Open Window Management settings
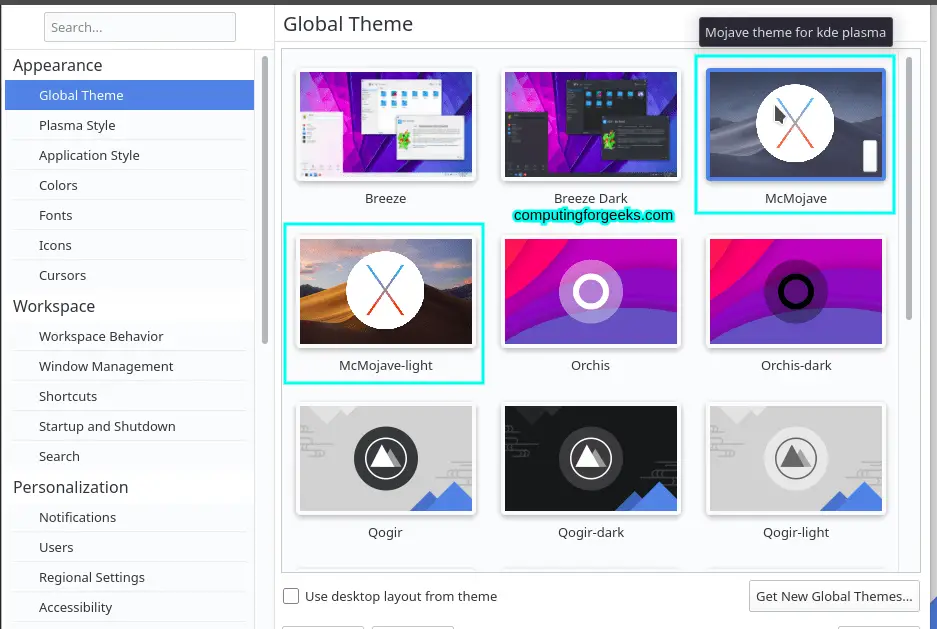 point(129,366)
